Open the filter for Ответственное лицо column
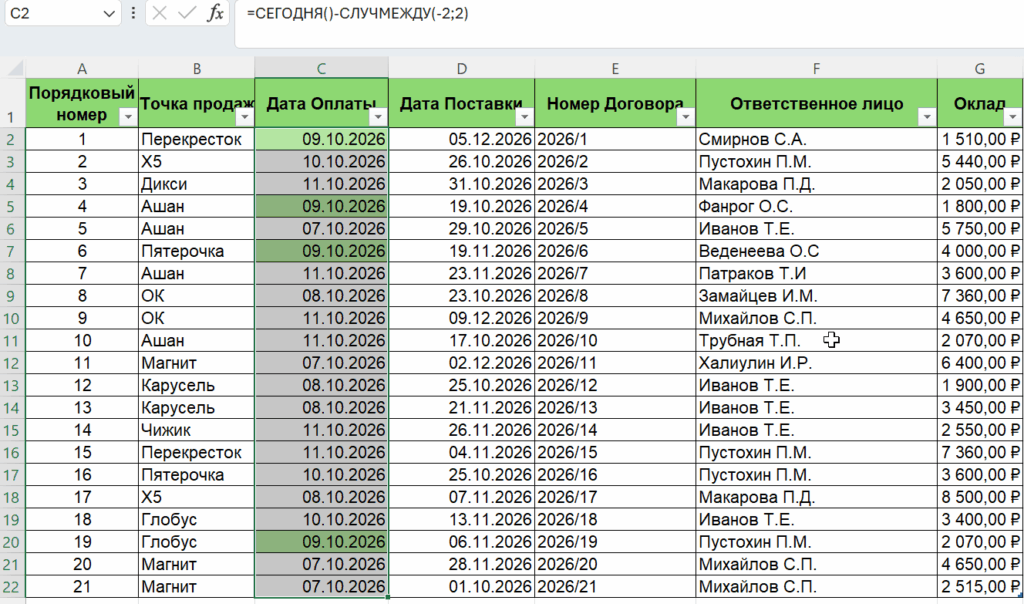Viewport: 1024px width, 604px height. [927, 117]
